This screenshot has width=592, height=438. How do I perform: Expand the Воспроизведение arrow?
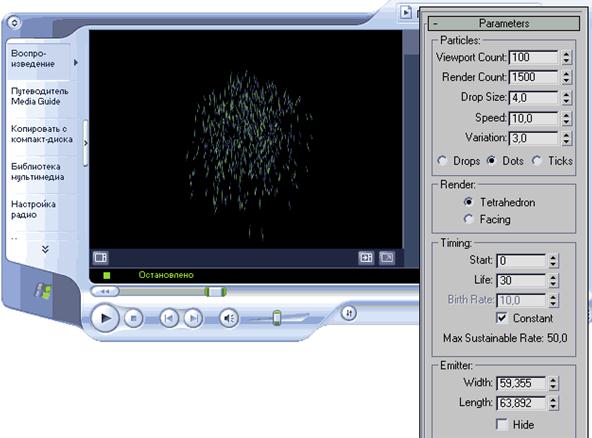[x=76, y=63]
